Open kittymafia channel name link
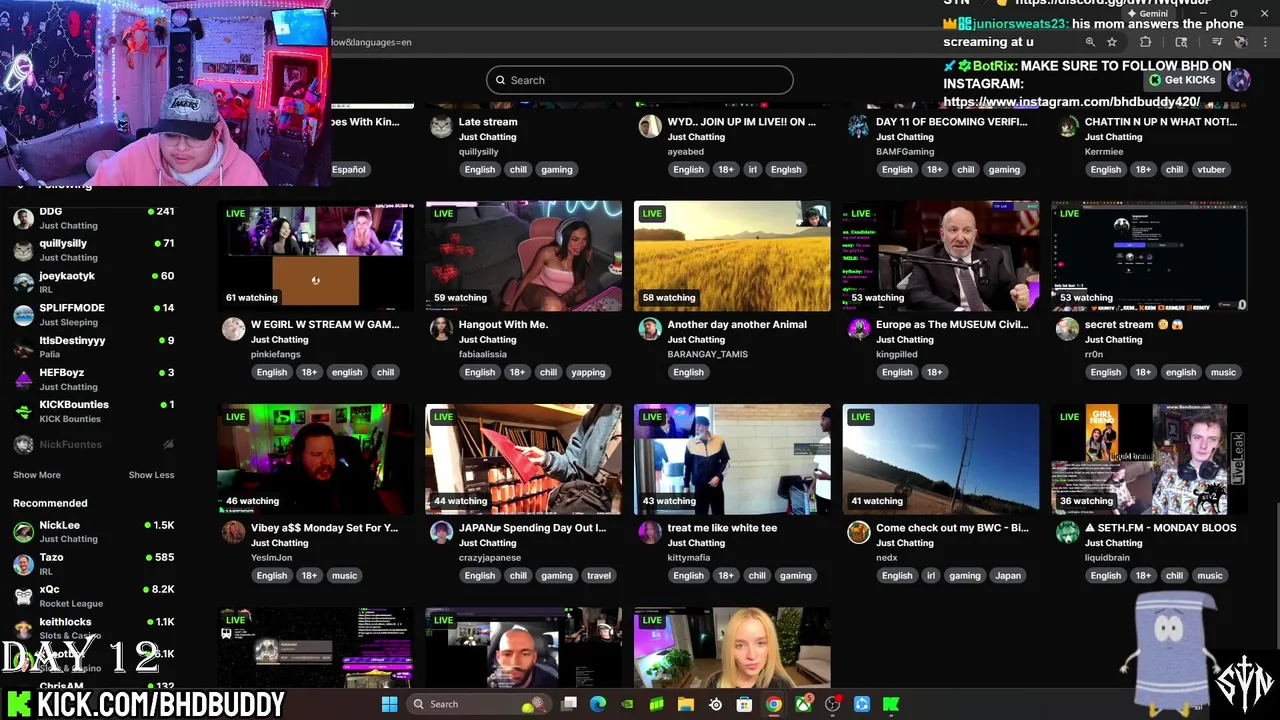 click(689, 557)
